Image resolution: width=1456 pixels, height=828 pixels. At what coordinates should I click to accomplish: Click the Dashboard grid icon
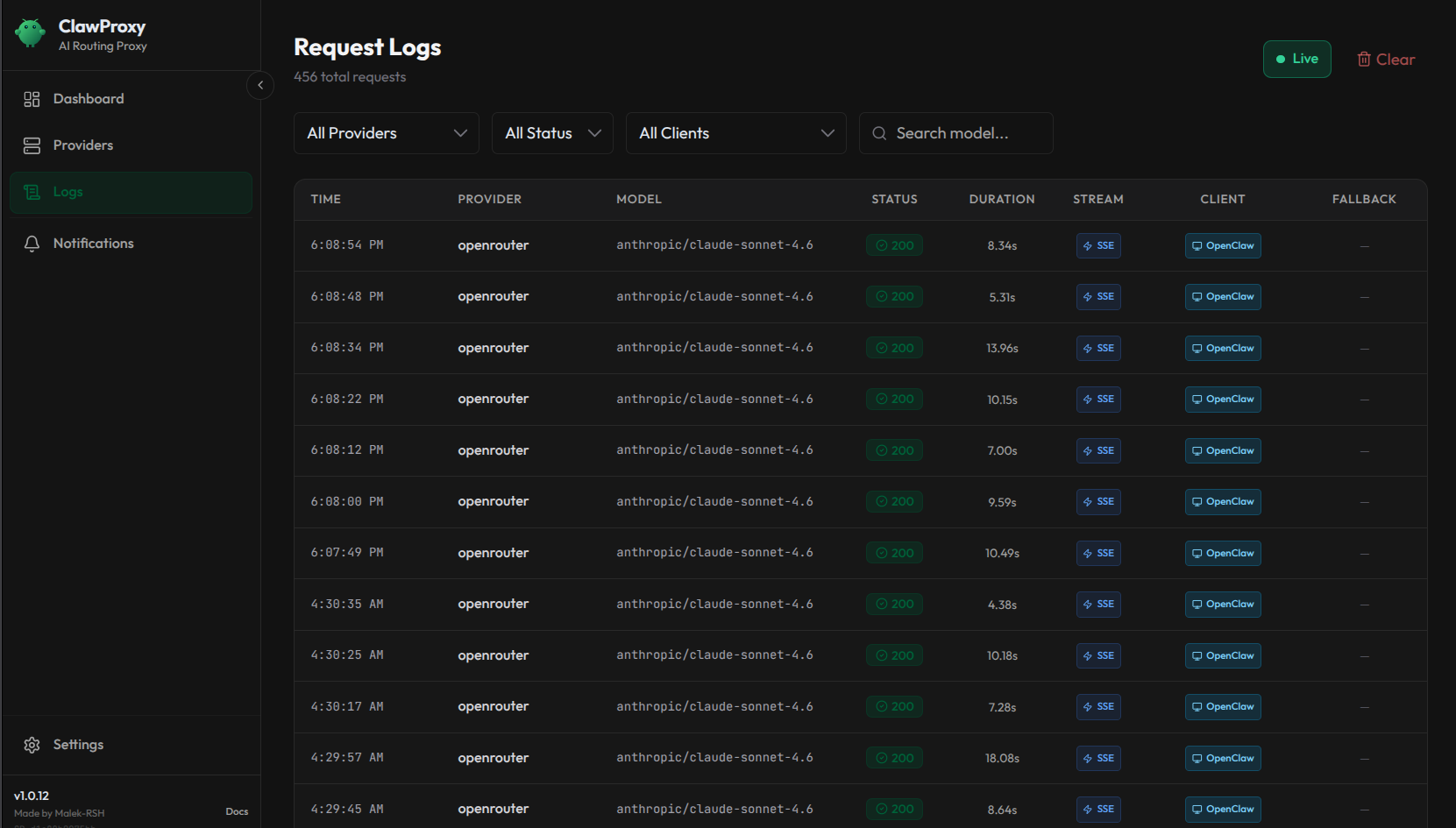click(32, 99)
